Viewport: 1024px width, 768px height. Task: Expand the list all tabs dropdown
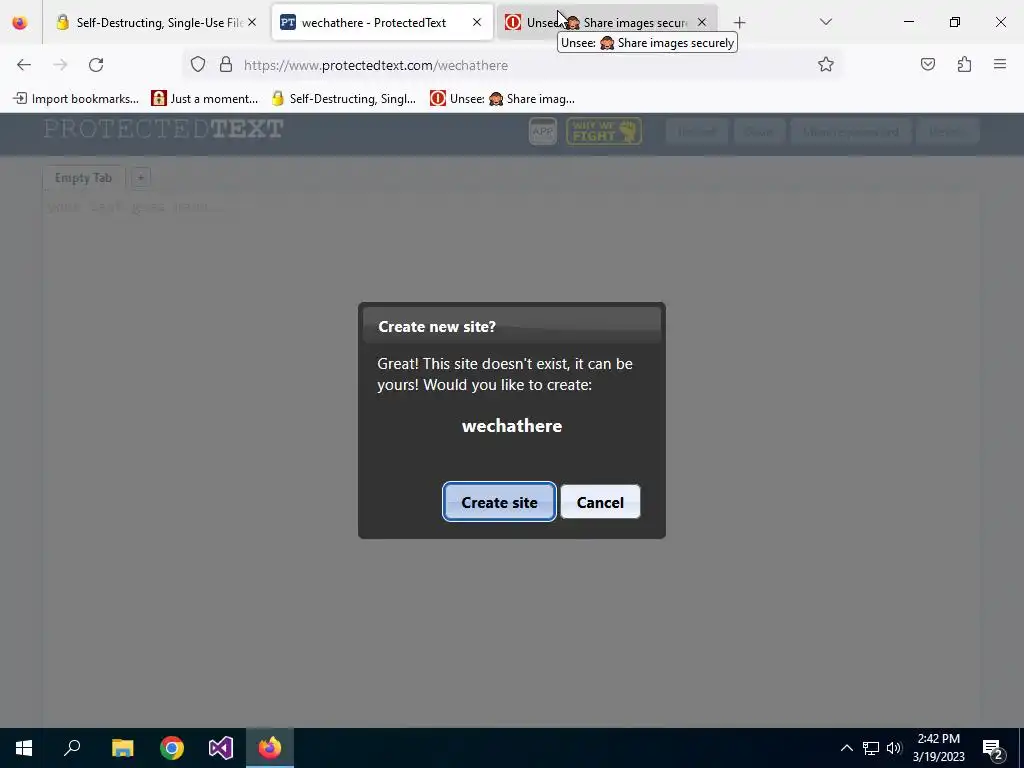coord(825,22)
